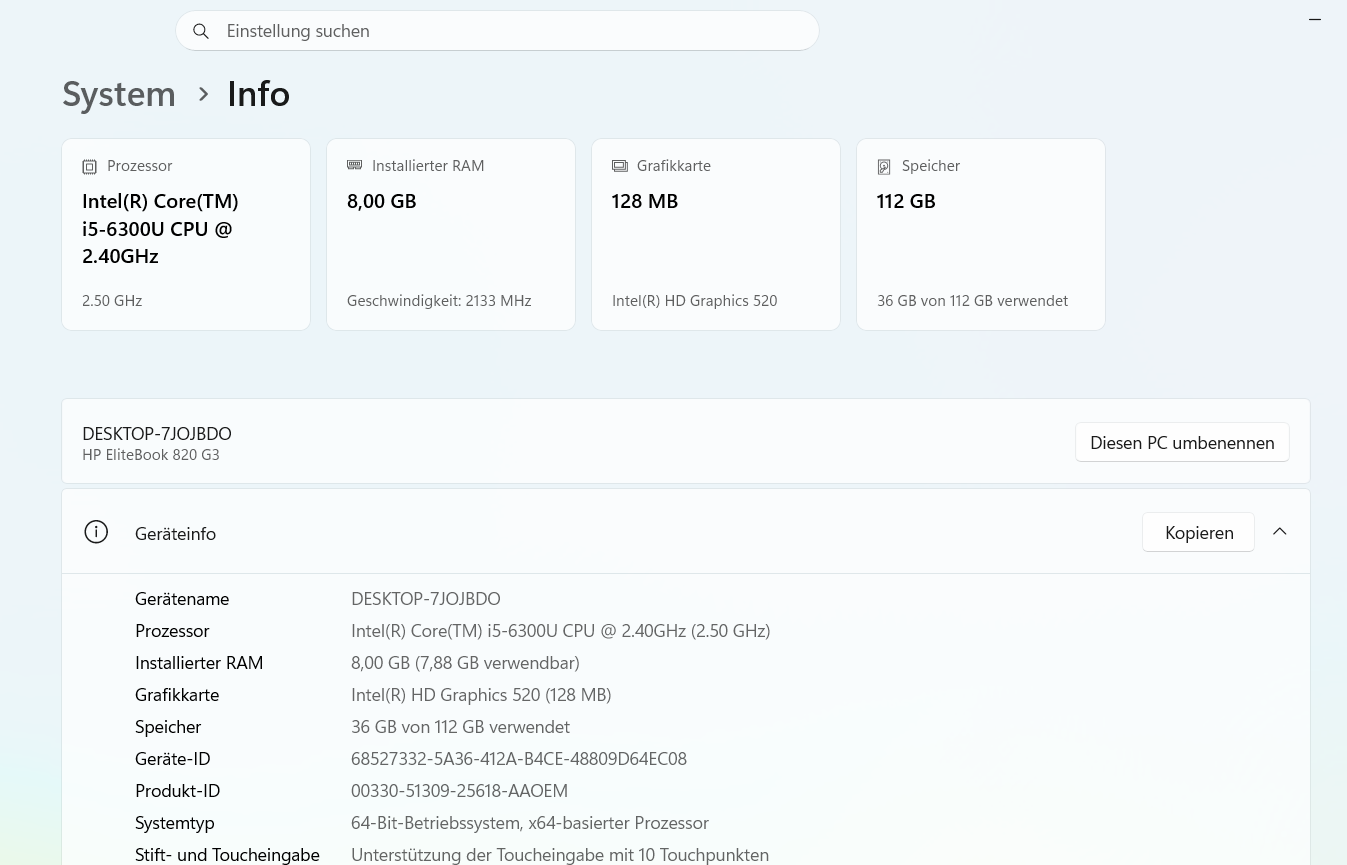
Task: Click 36 GB von 112 GB verwendet in card
Action: 972,301
